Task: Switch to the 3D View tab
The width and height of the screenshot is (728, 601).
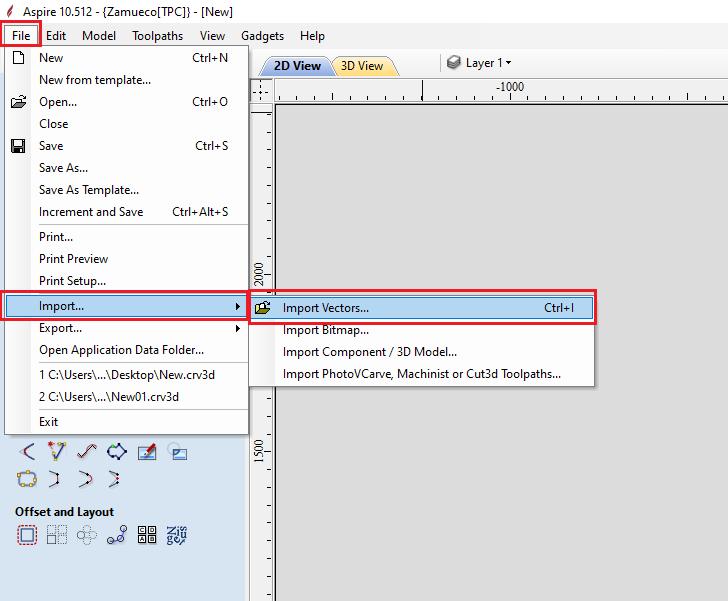Action: pyautogui.click(x=362, y=65)
